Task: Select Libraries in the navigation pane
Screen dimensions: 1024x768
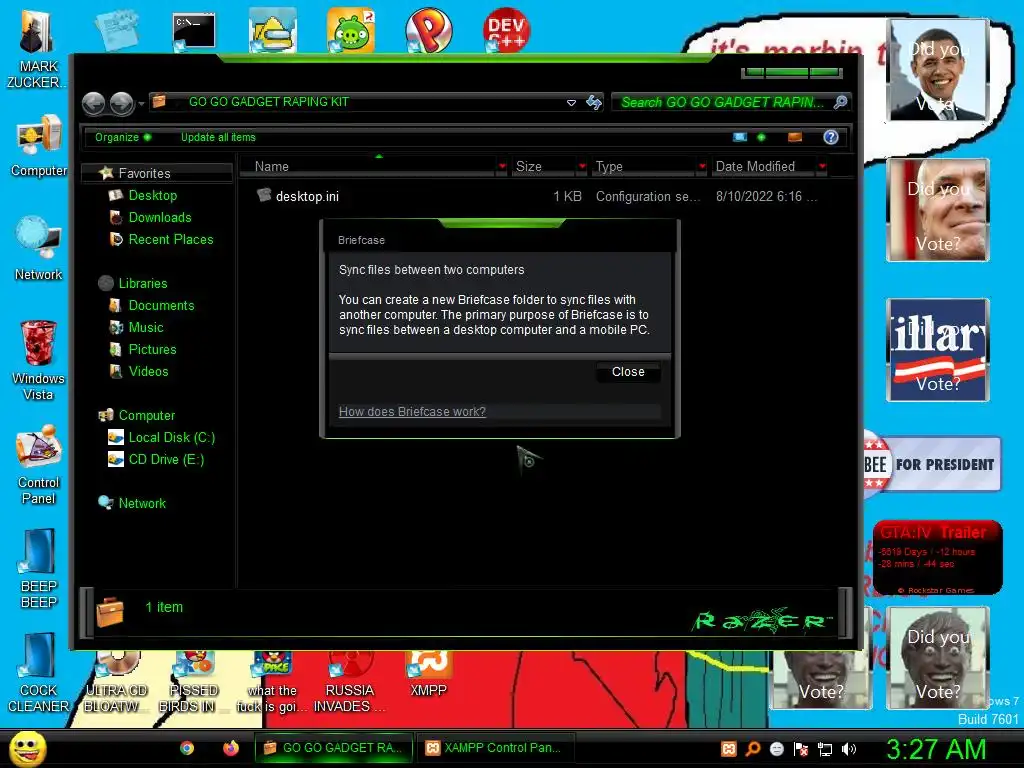Action: 142,283
